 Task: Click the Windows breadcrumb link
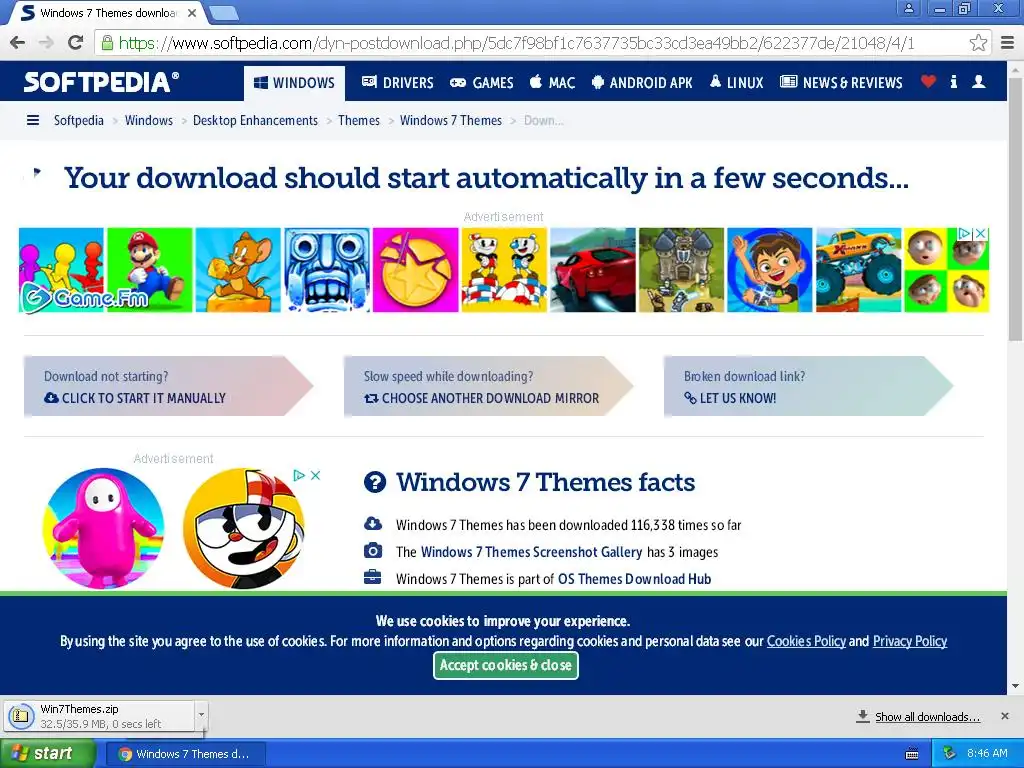pyautogui.click(x=149, y=120)
